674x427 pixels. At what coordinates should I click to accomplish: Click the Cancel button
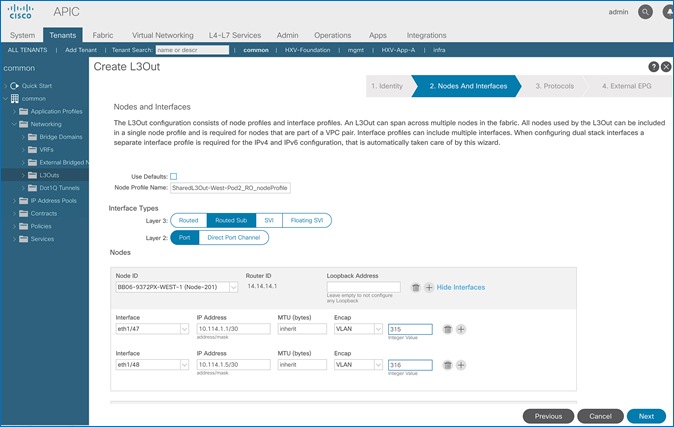point(600,416)
